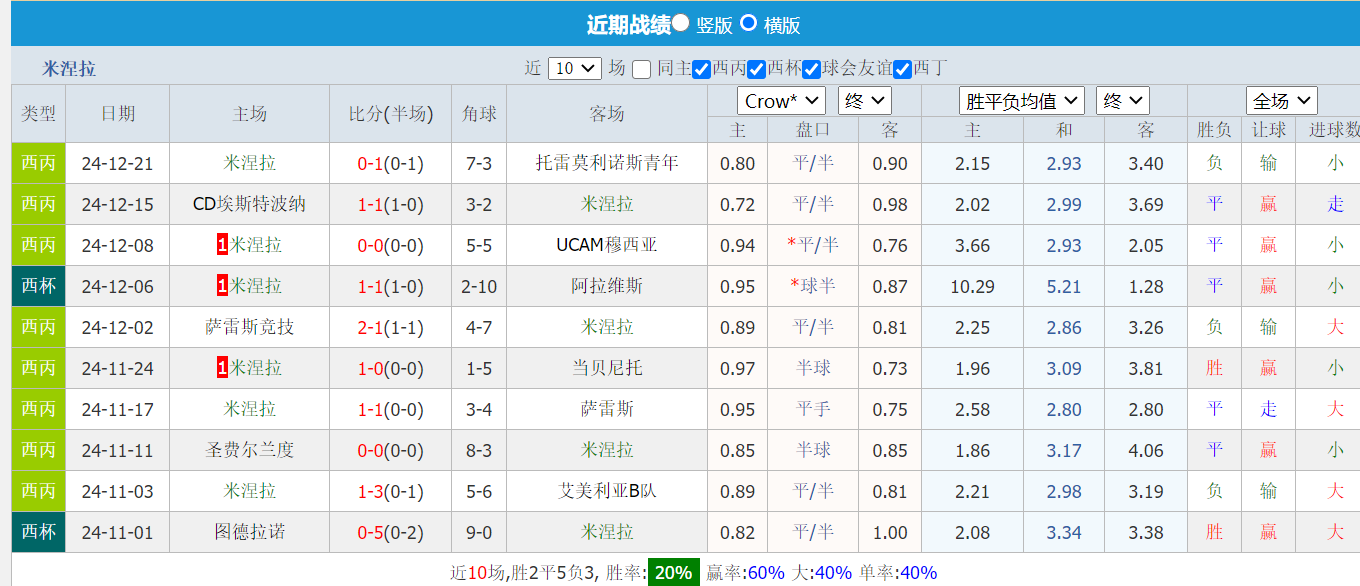Select the 竖版 layout radio button
The image size is (1360, 586).
coord(682,23)
